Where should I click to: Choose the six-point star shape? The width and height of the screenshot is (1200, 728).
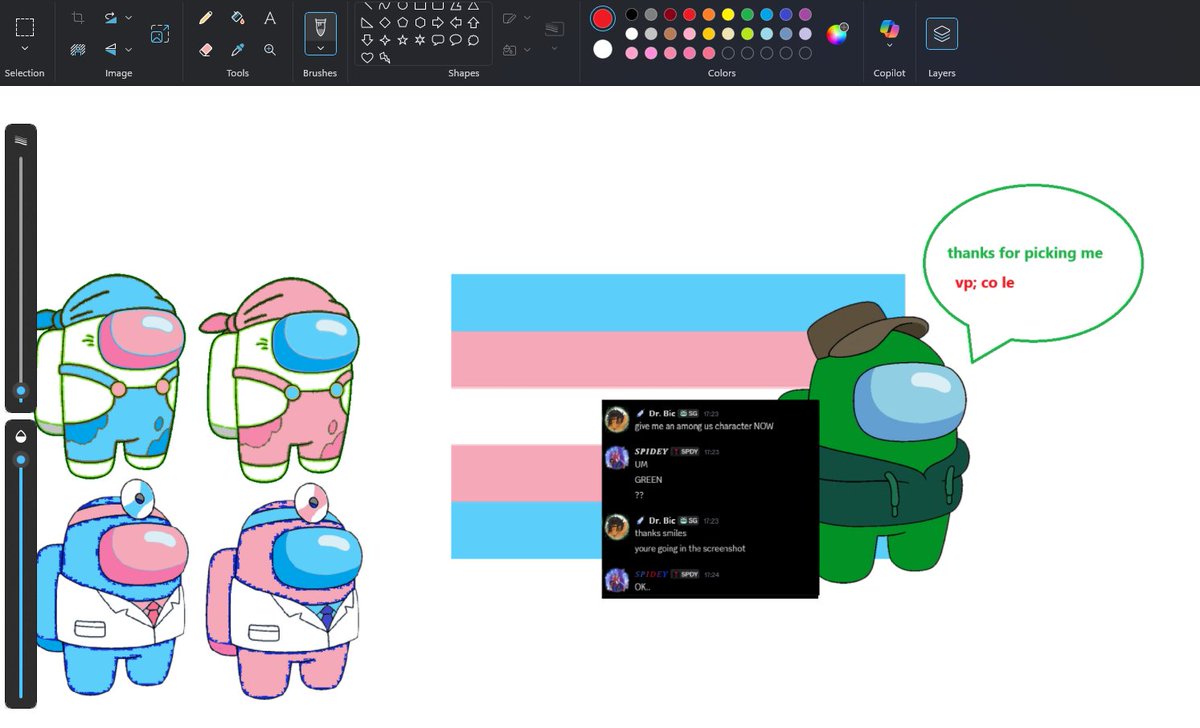(420, 40)
